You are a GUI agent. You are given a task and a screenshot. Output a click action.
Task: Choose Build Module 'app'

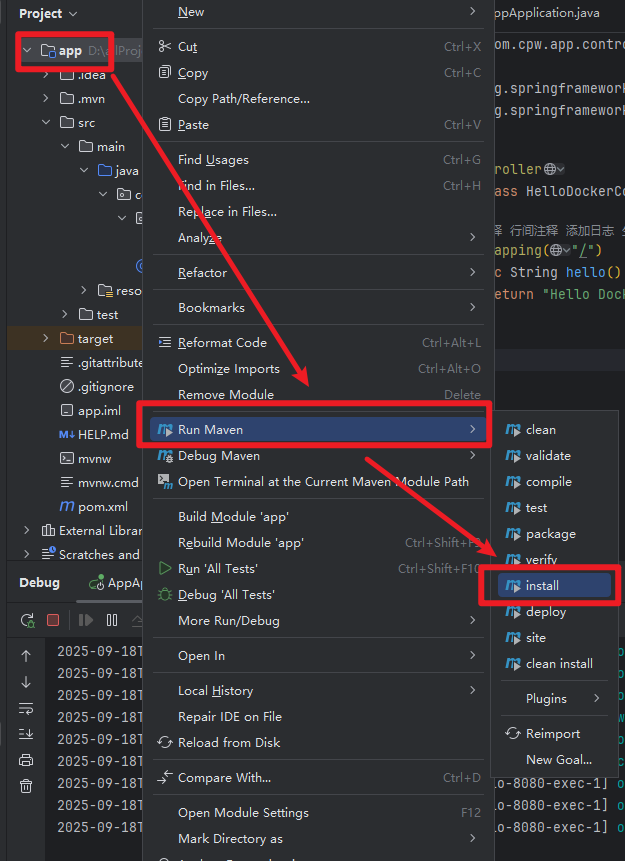click(x=319, y=516)
